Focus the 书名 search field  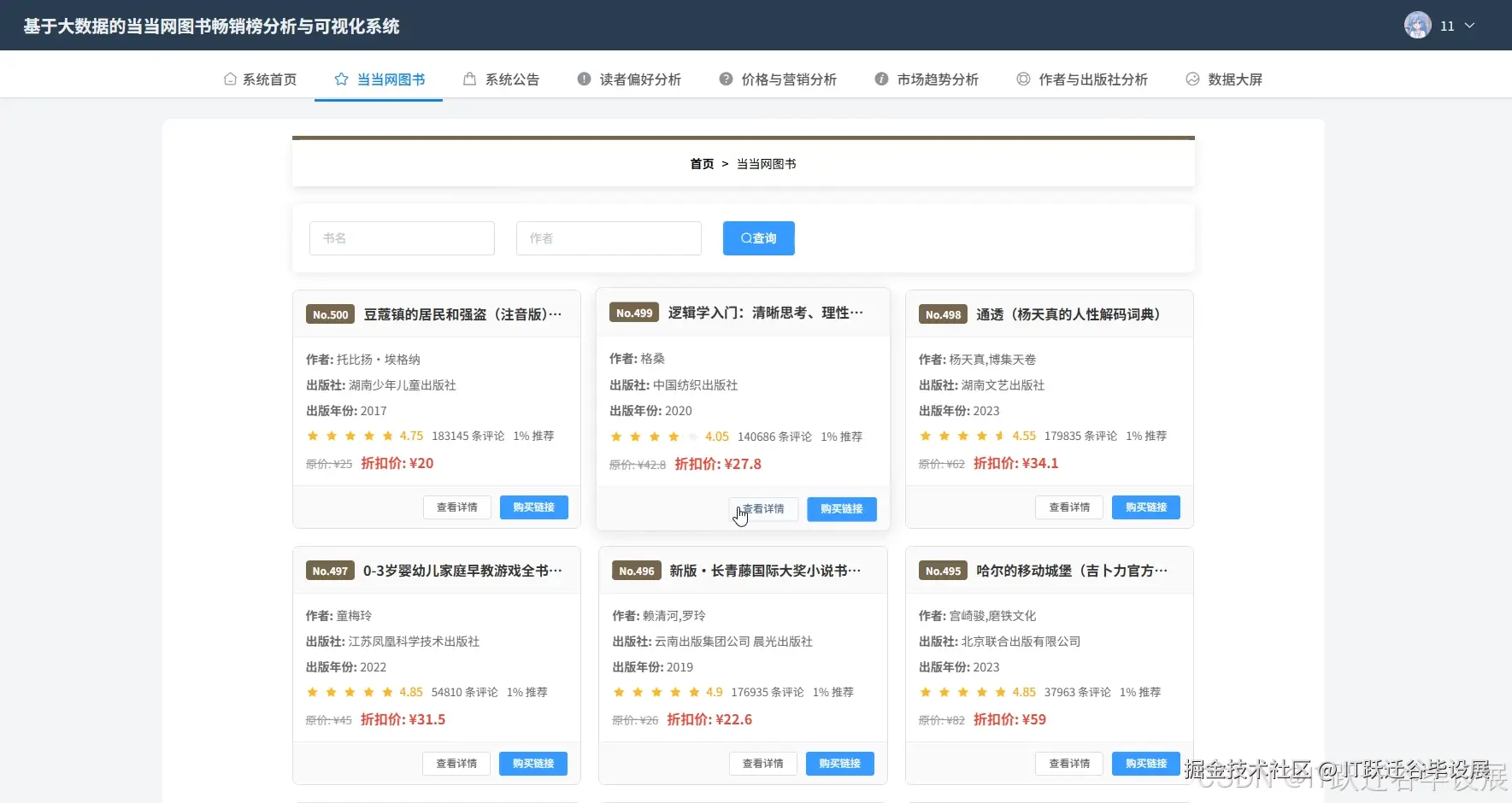(x=402, y=238)
